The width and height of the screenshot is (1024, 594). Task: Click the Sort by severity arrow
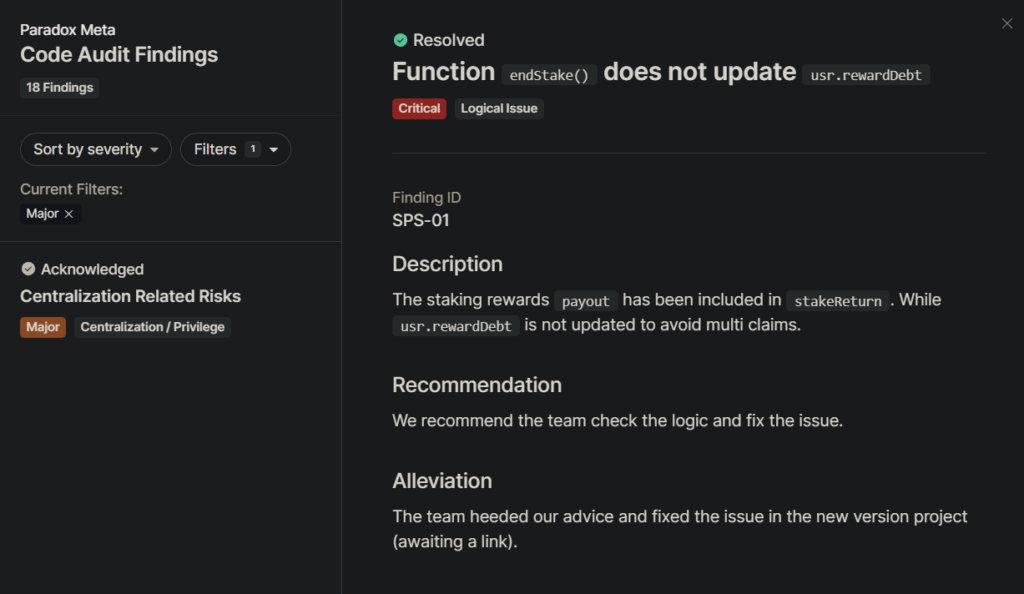point(154,150)
